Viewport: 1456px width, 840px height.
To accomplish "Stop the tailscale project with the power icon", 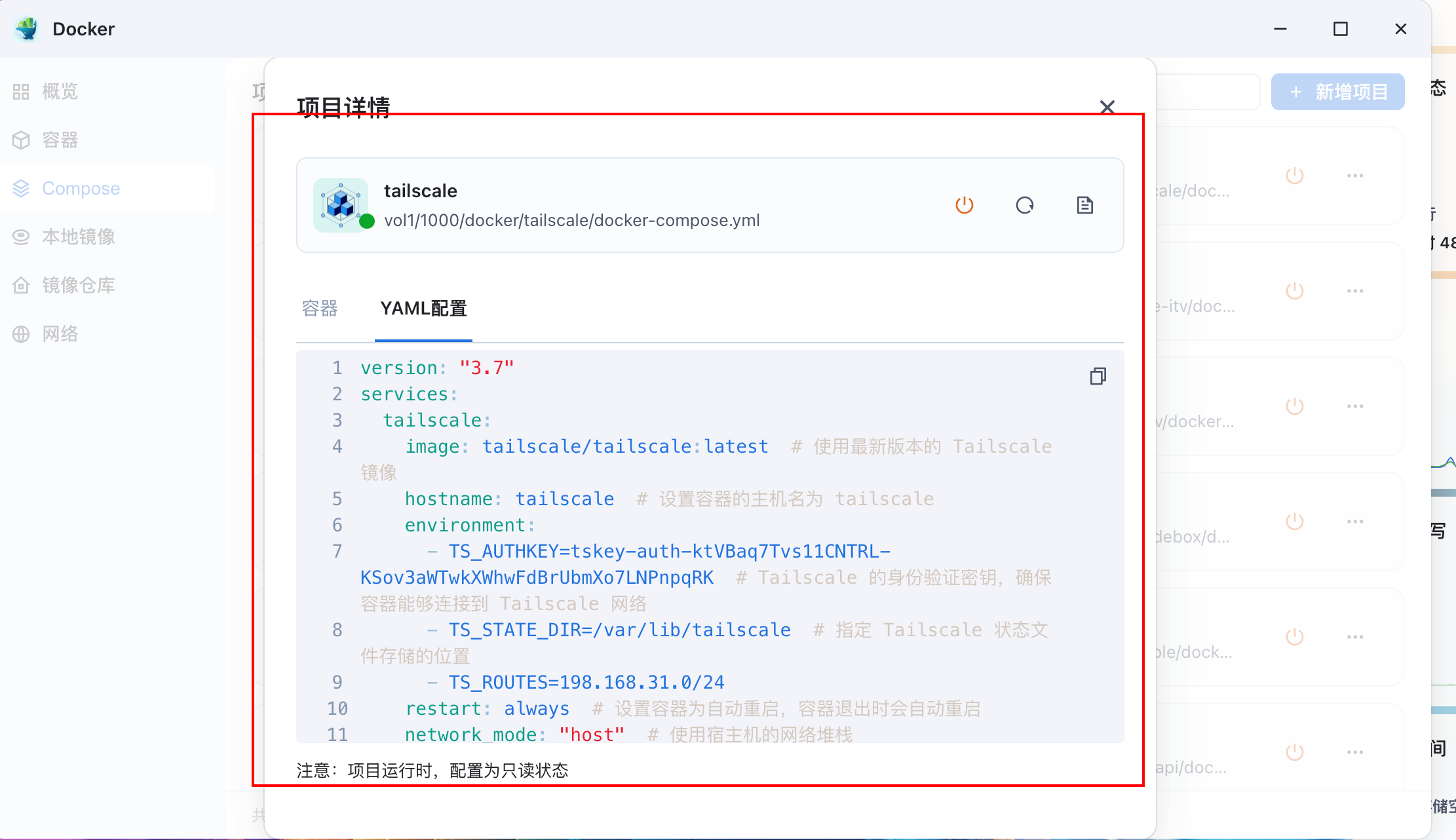I will tap(965, 205).
